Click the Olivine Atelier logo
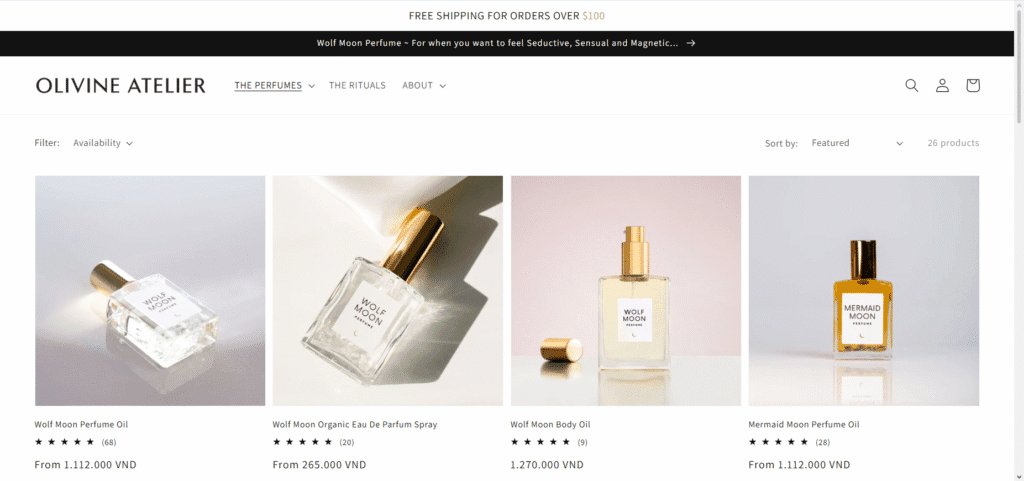 121,85
